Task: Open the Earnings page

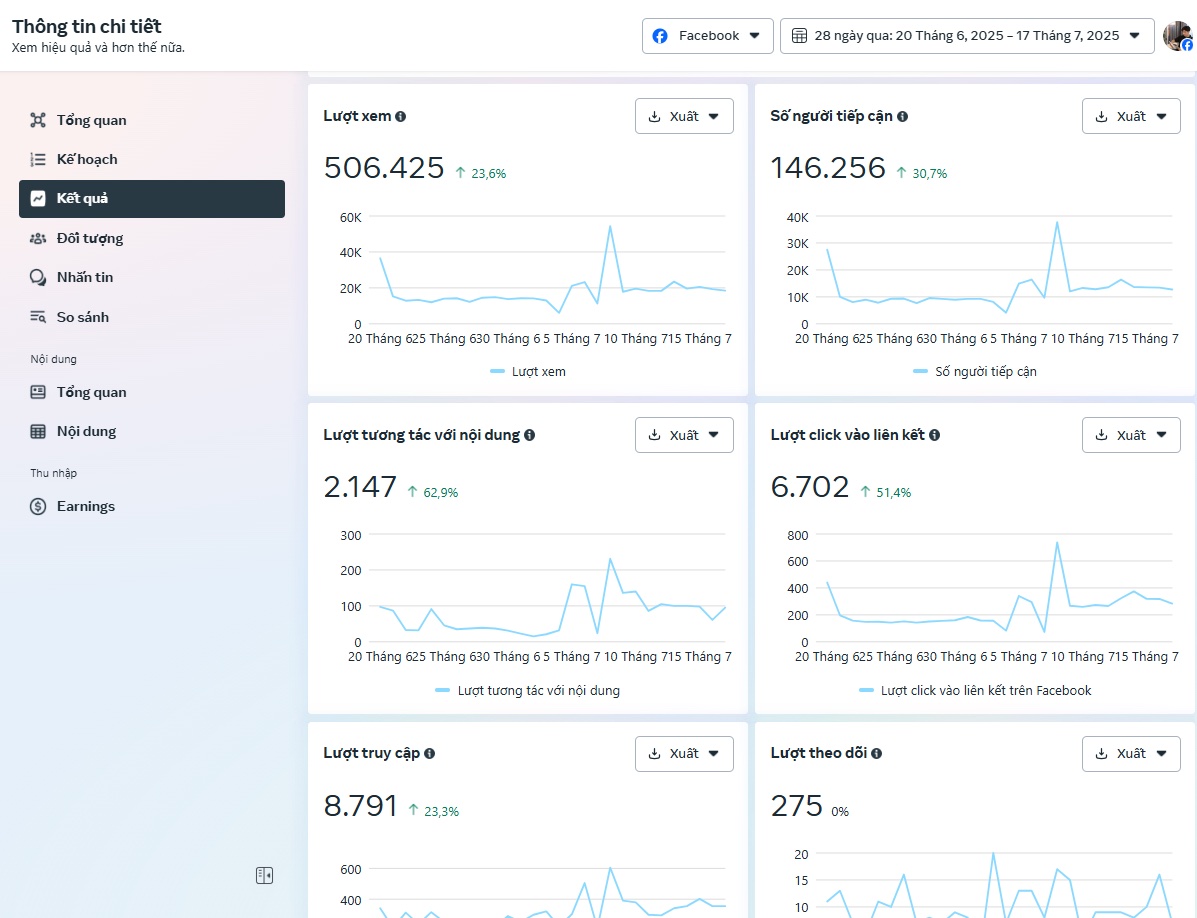Action: pyautogui.click(x=152, y=506)
